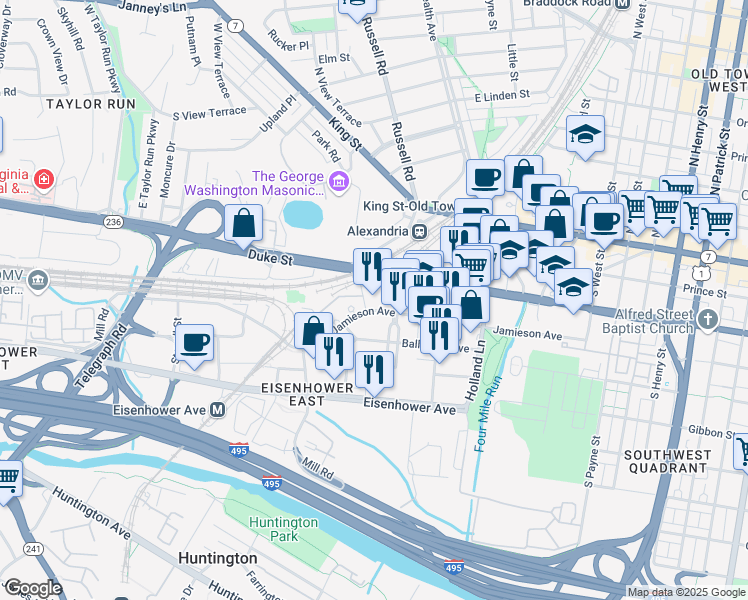The image size is (748, 600).
Task: Open the hospital icon near Taylor Run
Action: tap(44, 179)
